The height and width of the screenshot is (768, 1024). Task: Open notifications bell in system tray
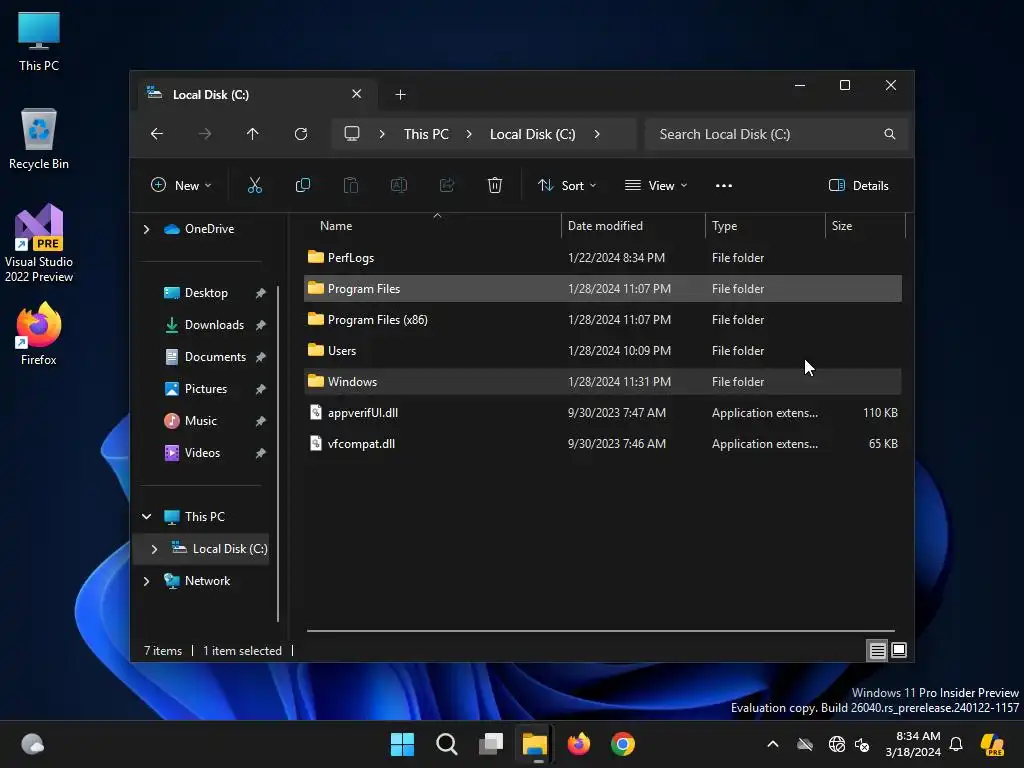956,744
